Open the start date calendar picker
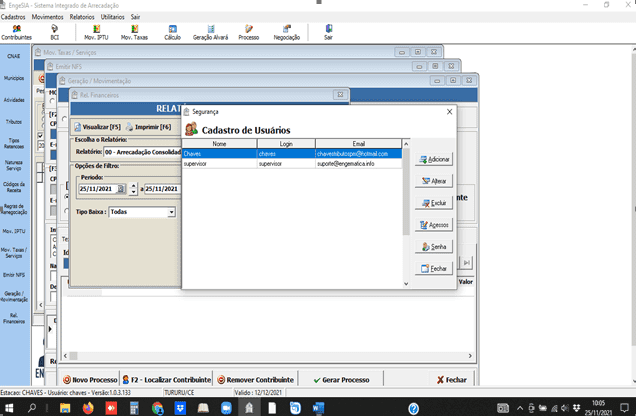This screenshot has height=416, width=636. click(122, 188)
